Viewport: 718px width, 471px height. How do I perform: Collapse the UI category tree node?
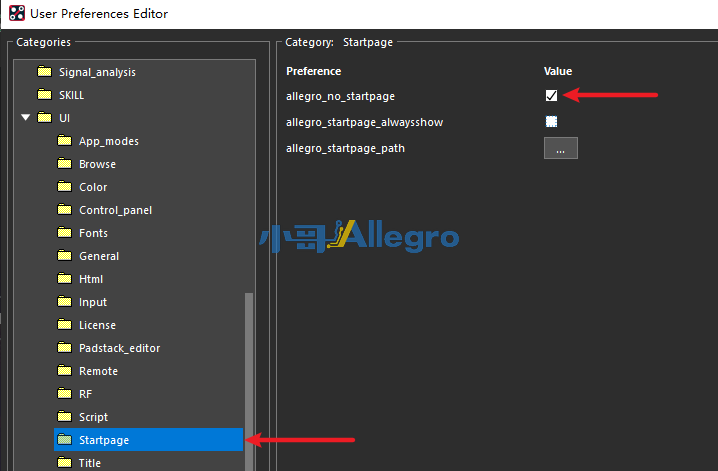[x=26, y=118]
